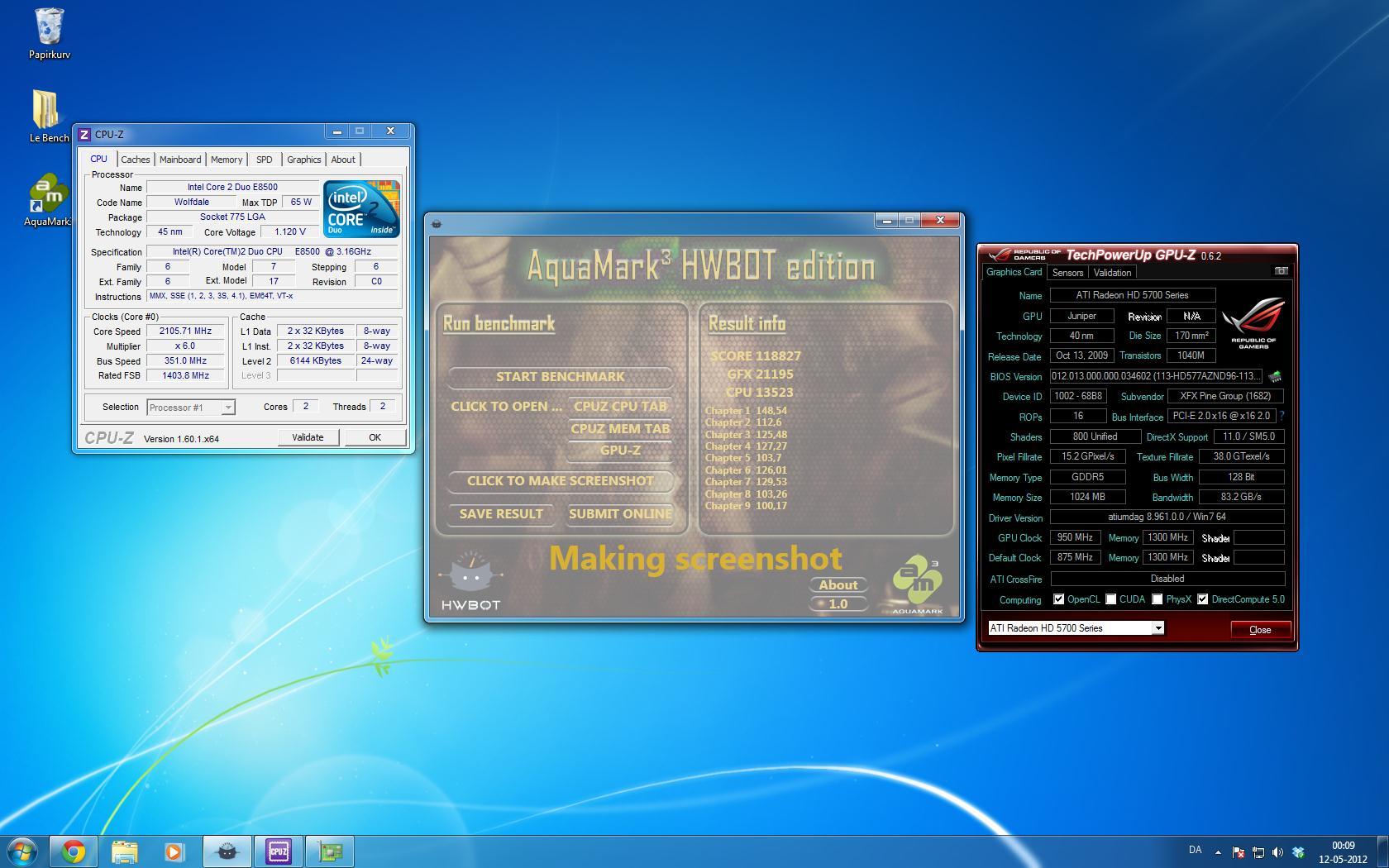Viewport: 1389px width, 868px height.
Task: Click the Specification field in CPU-Z
Action: pyautogui.click(x=272, y=251)
